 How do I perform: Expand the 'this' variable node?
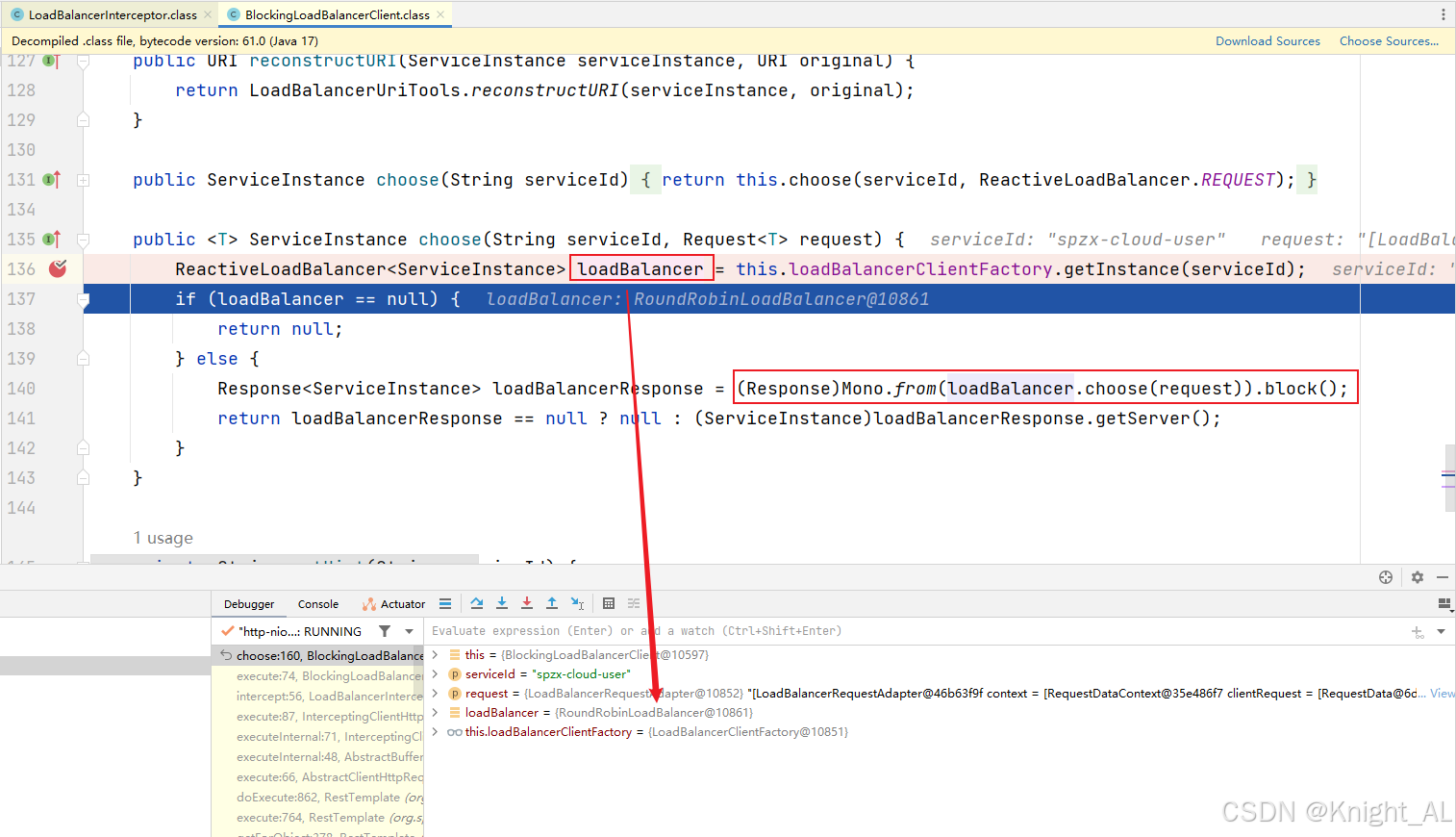click(436, 655)
